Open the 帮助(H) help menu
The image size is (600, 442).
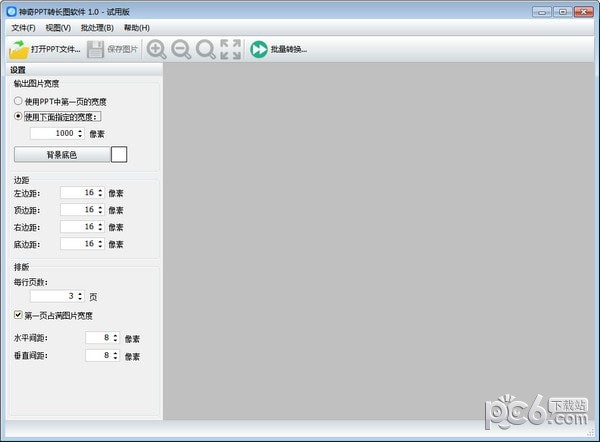136,28
